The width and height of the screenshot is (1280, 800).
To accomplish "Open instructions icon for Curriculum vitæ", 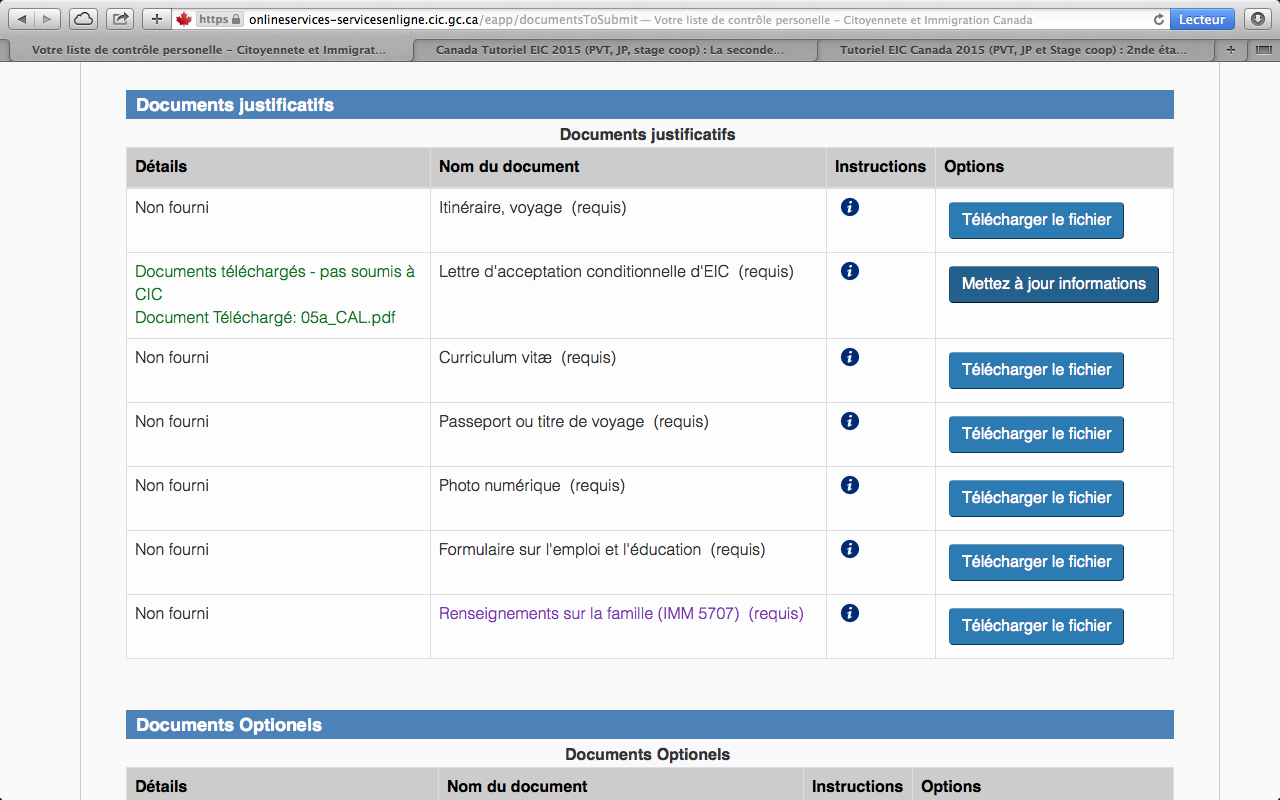I will (850, 357).
